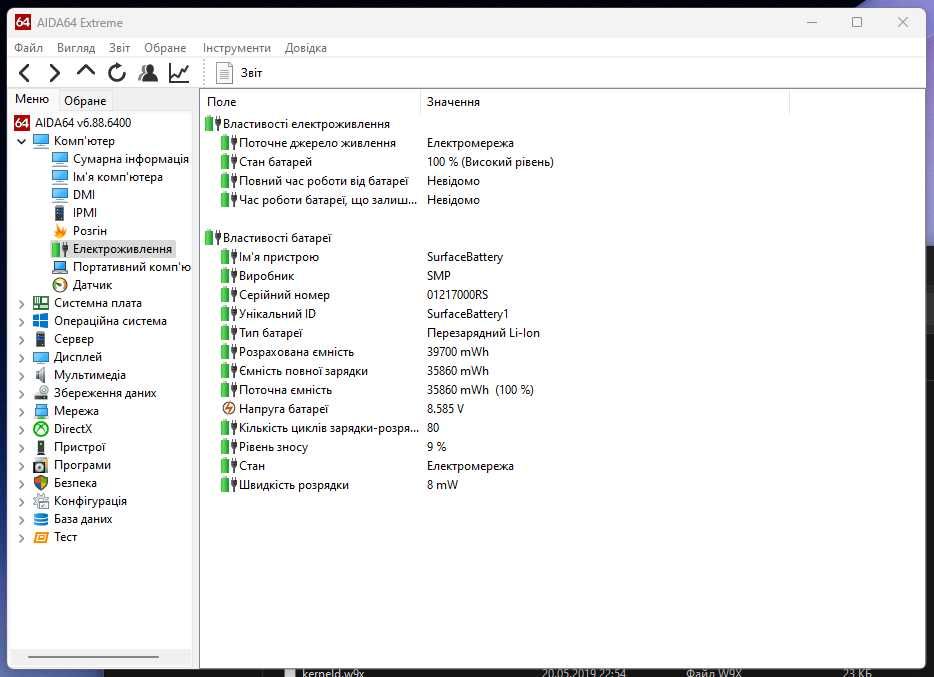Screen dimensions: 934x677
Task: Click the 8.585 V value
Action: pos(445,408)
